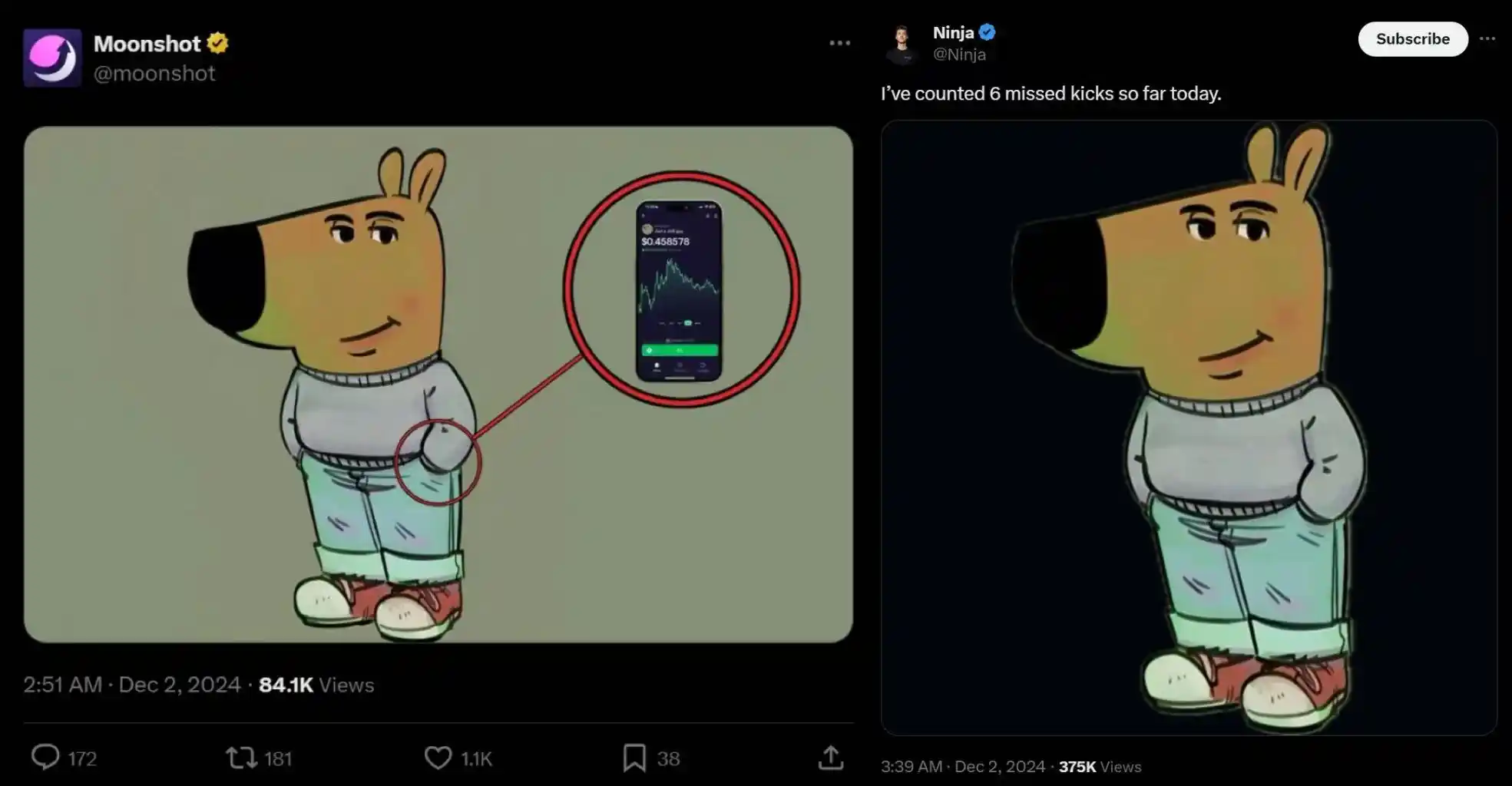Enlarge Moonshot's cartoon dog phone image
This screenshot has height=786, width=1512.
tap(438, 384)
